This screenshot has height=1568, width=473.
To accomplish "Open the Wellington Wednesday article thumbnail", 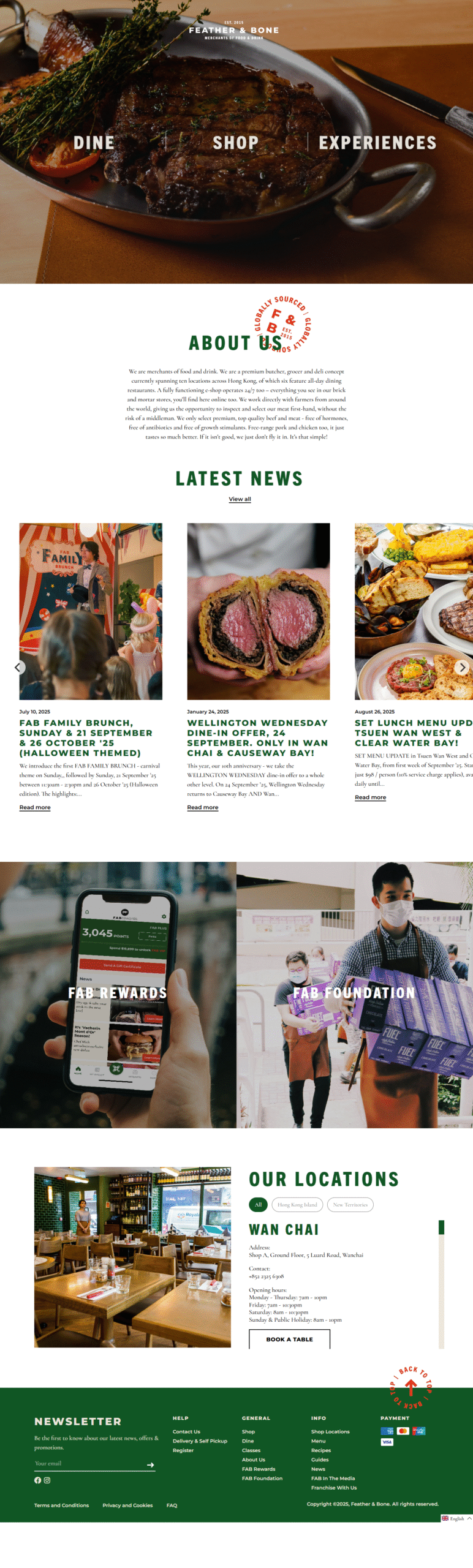I will click(258, 611).
